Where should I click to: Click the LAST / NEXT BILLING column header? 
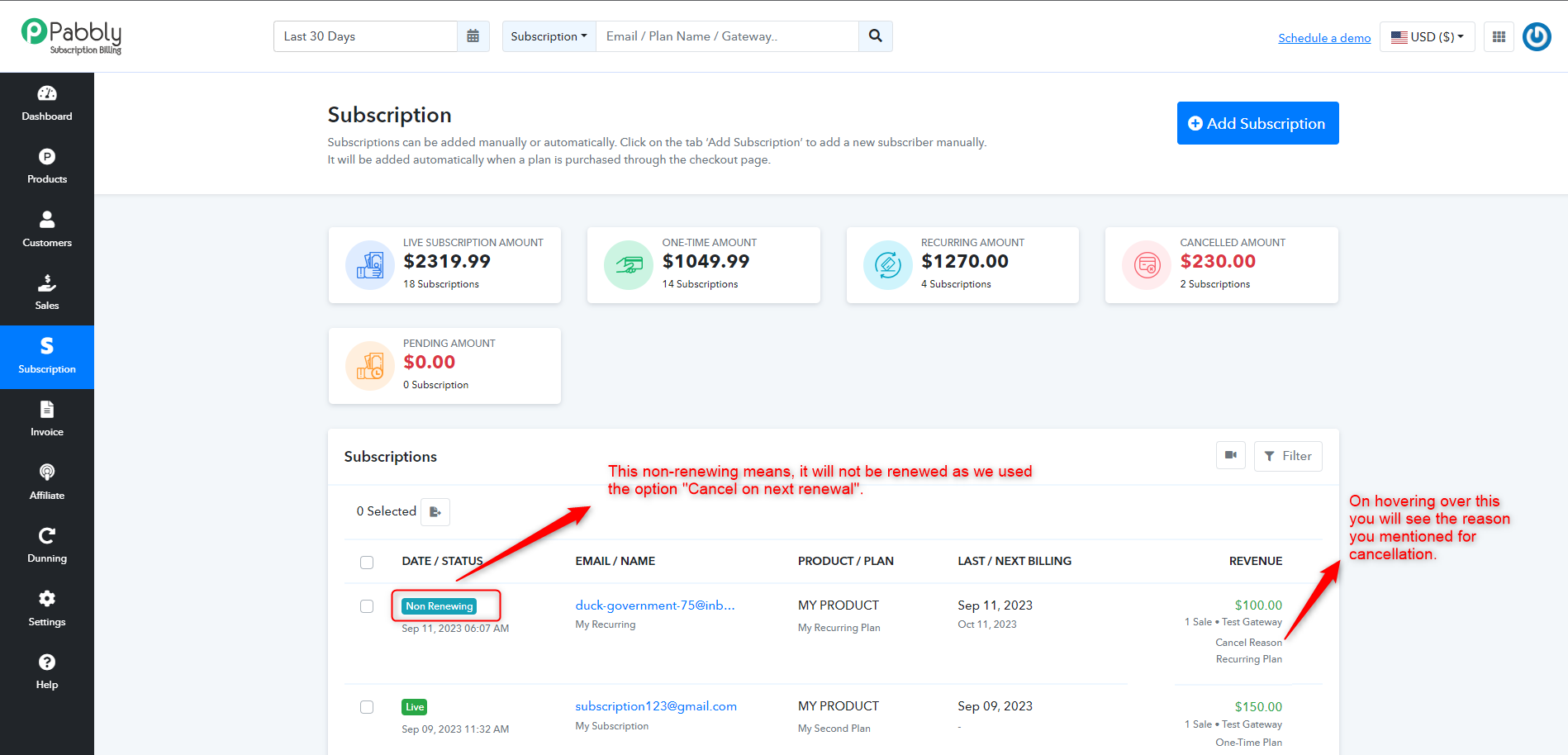coord(1014,561)
